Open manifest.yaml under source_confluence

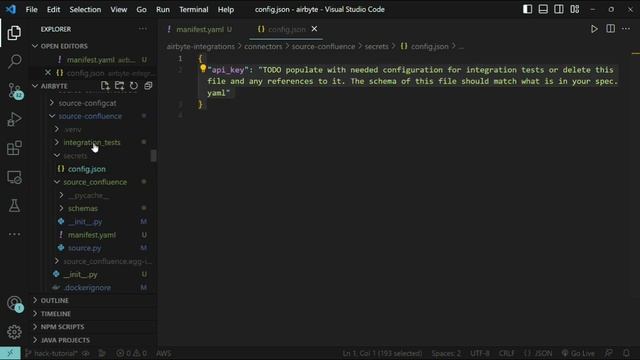[93, 235]
